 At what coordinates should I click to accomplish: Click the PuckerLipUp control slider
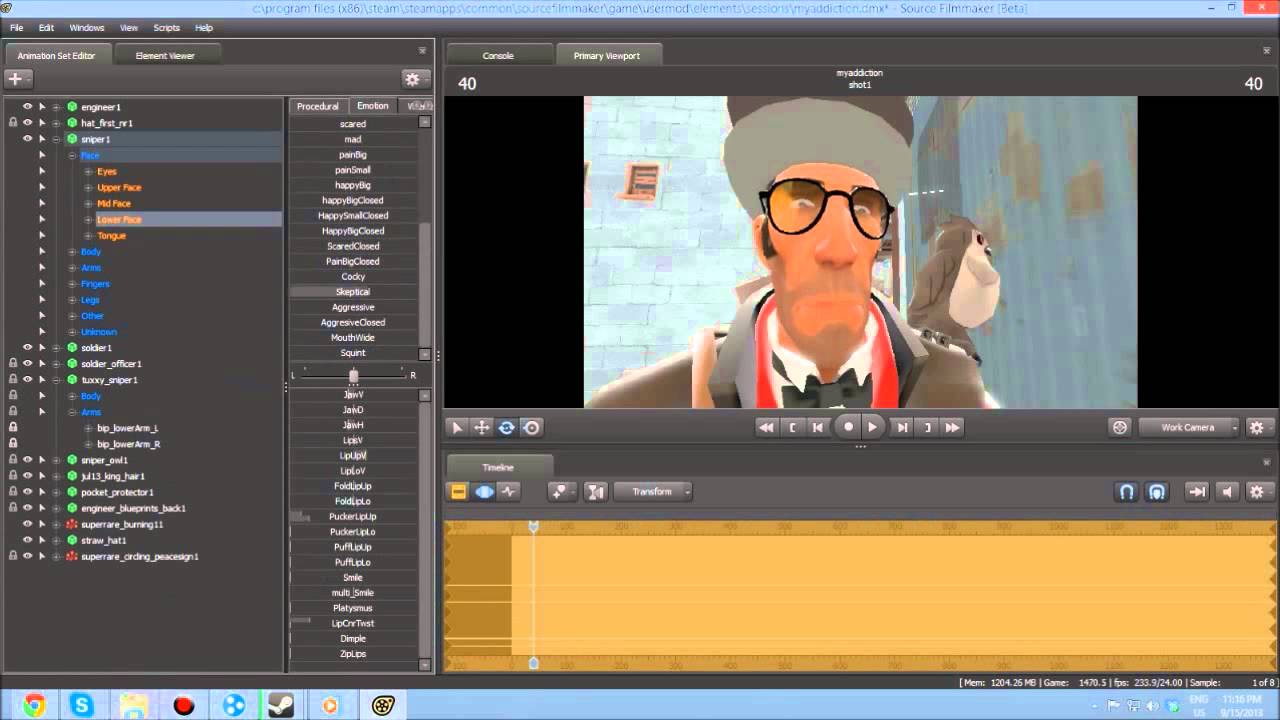pos(353,517)
